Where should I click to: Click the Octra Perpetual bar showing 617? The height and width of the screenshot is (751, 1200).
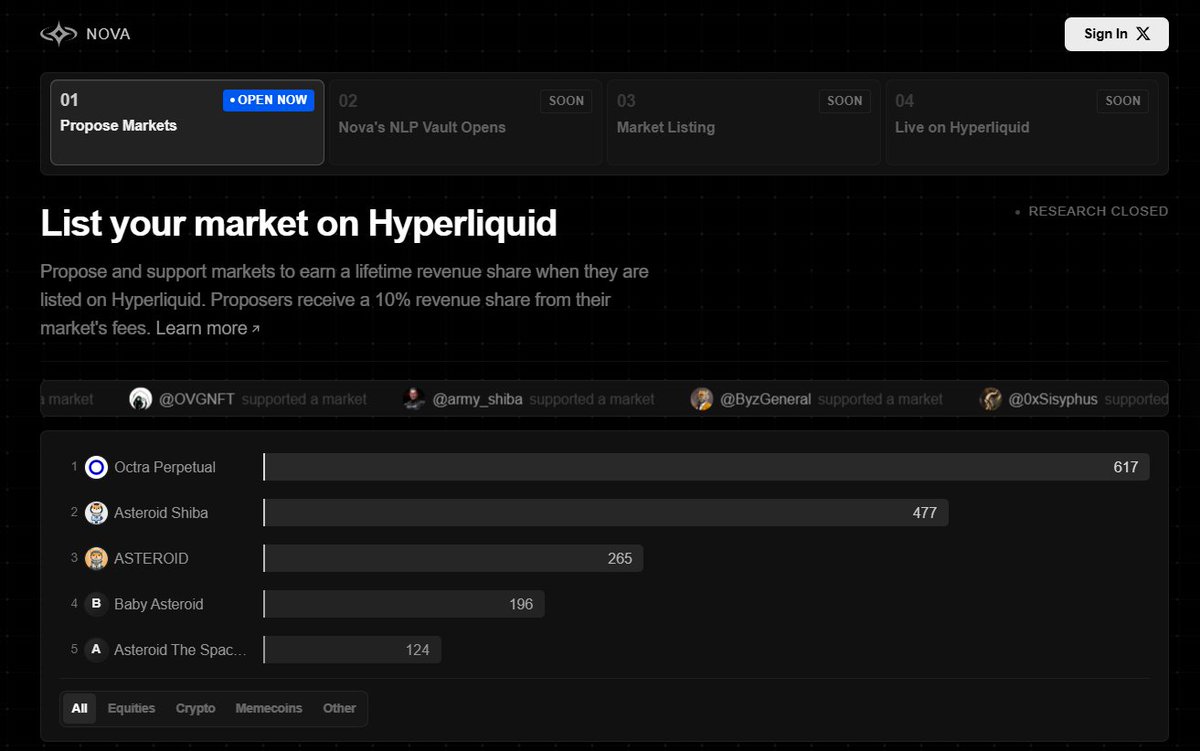click(707, 467)
